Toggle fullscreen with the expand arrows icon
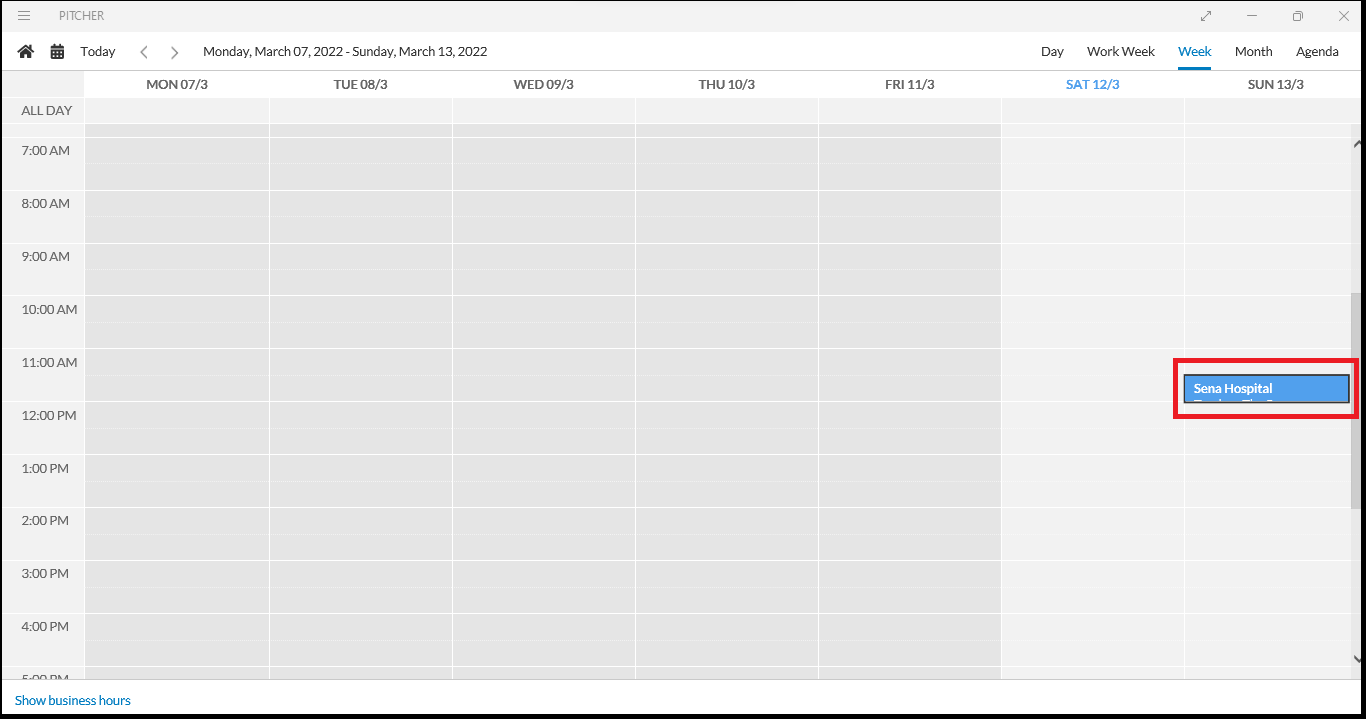The image size is (1366, 720). 1206,16
